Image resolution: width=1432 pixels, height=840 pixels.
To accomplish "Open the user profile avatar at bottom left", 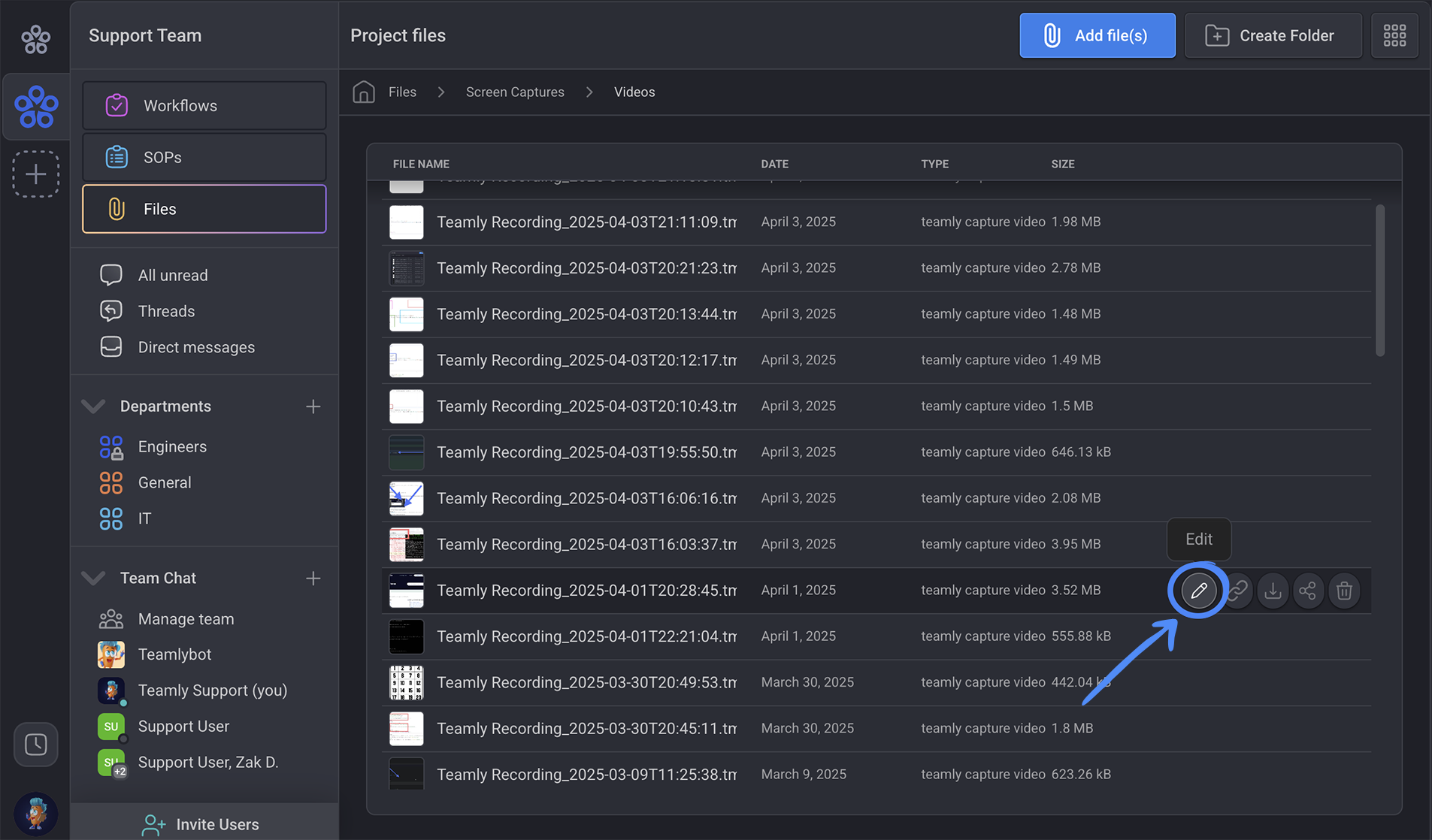I will [x=35, y=814].
